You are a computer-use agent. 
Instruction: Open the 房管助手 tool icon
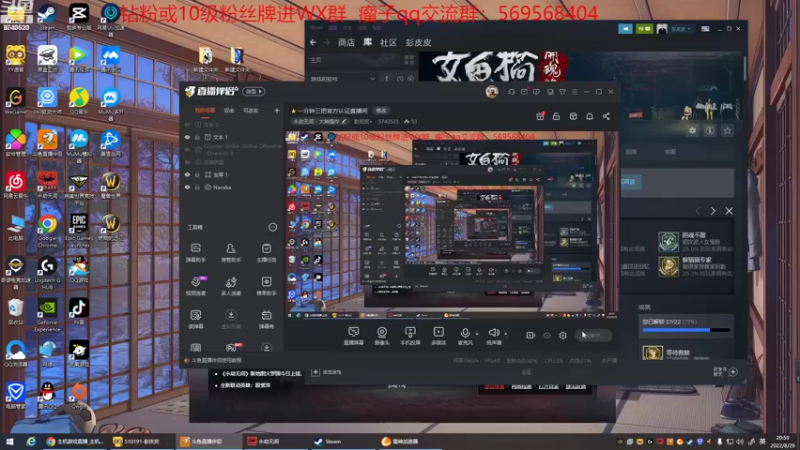[x=231, y=253]
